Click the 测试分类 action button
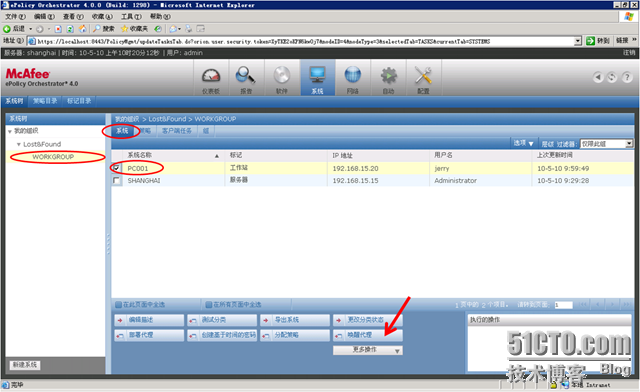 (222, 320)
